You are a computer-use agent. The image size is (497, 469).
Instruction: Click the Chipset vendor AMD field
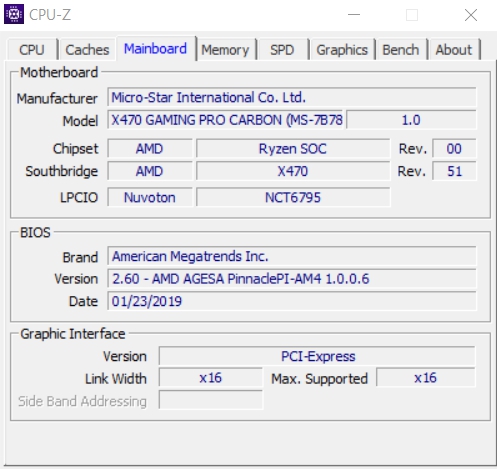[x=150, y=148]
